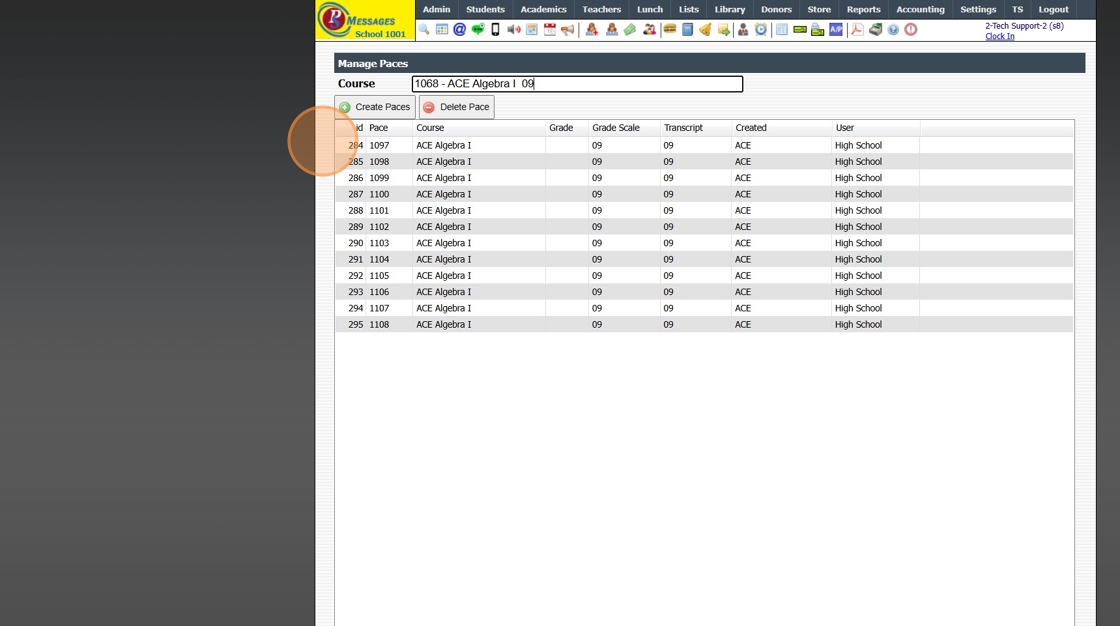The image size is (1120, 626).
Task: Click the hamburger lunch icon
Action: 670,30
